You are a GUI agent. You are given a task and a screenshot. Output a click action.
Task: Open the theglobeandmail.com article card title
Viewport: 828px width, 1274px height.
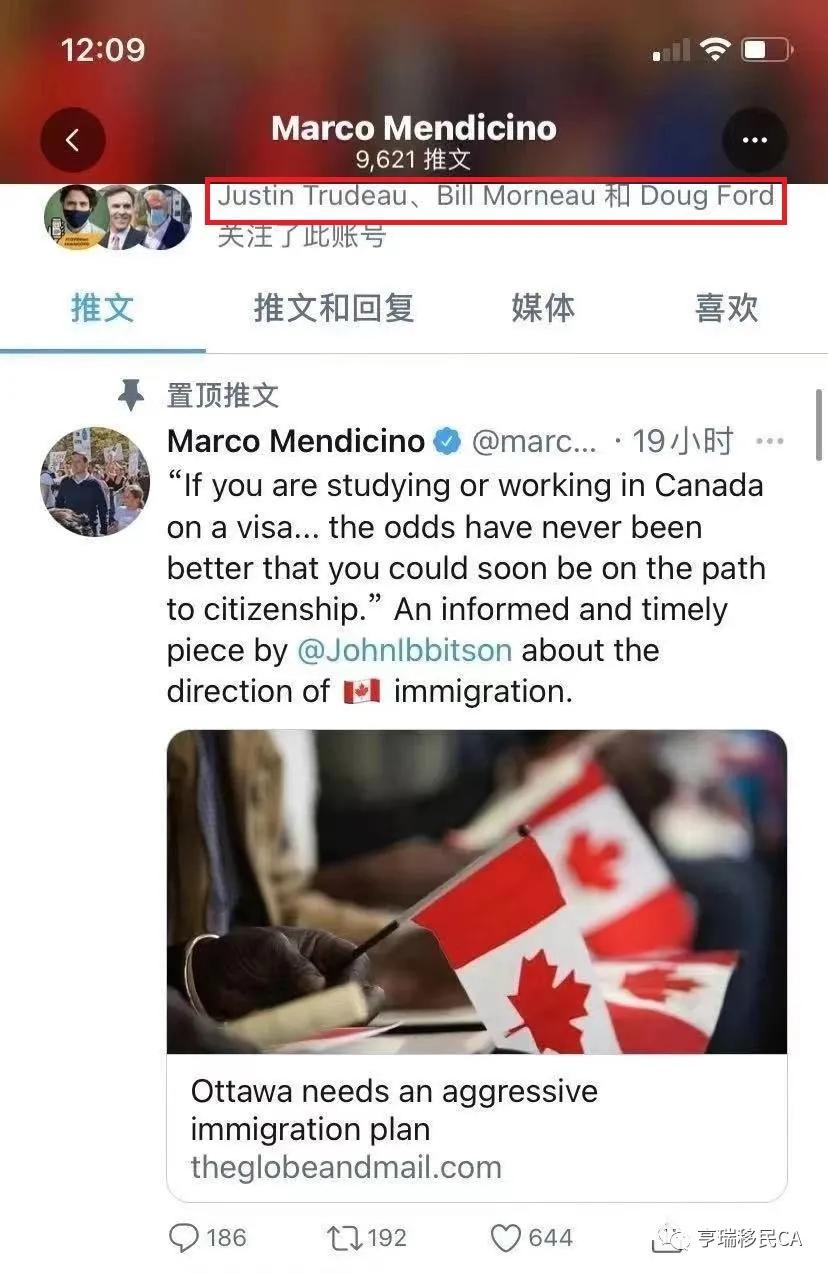click(394, 1110)
